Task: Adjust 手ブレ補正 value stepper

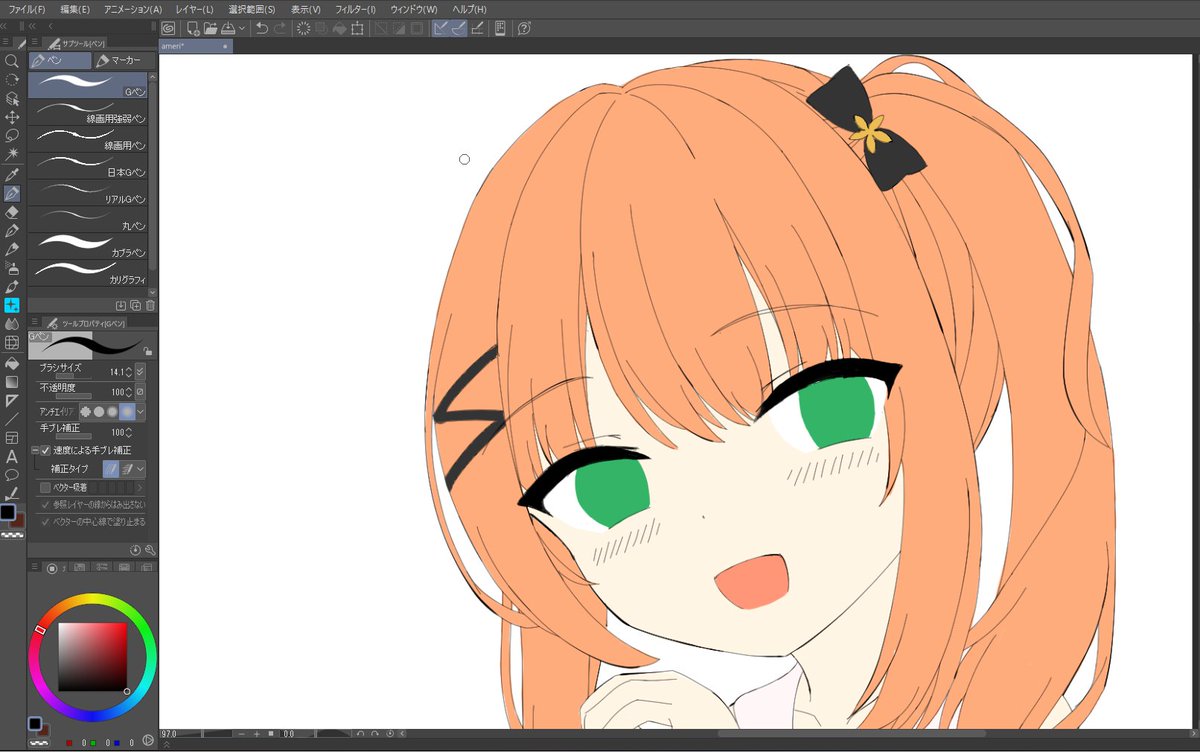Action: click(x=128, y=432)
